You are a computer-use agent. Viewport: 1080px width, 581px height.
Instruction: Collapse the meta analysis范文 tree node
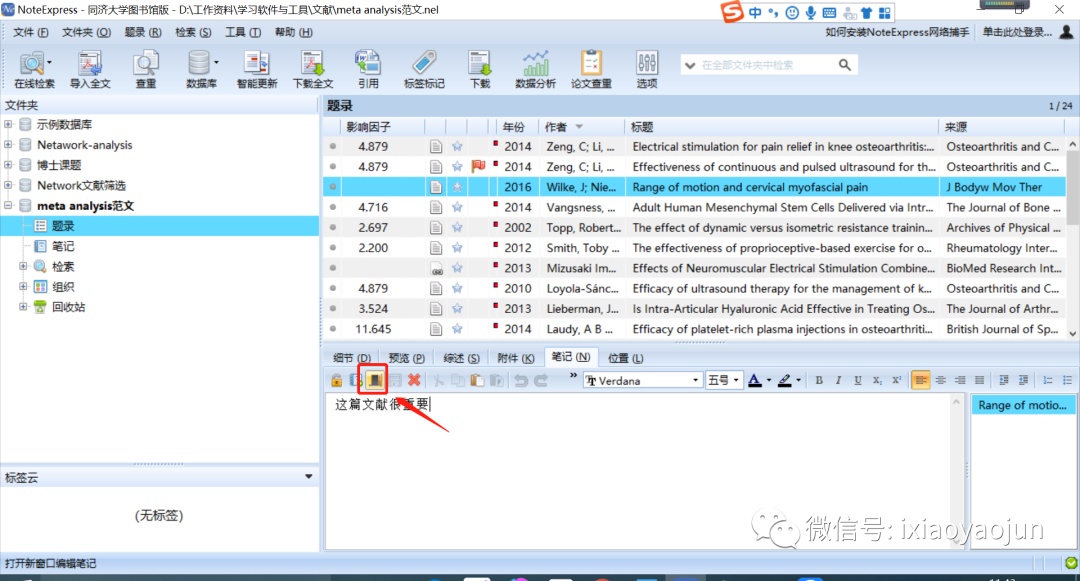pyautogui.click(x=8, y=205)
